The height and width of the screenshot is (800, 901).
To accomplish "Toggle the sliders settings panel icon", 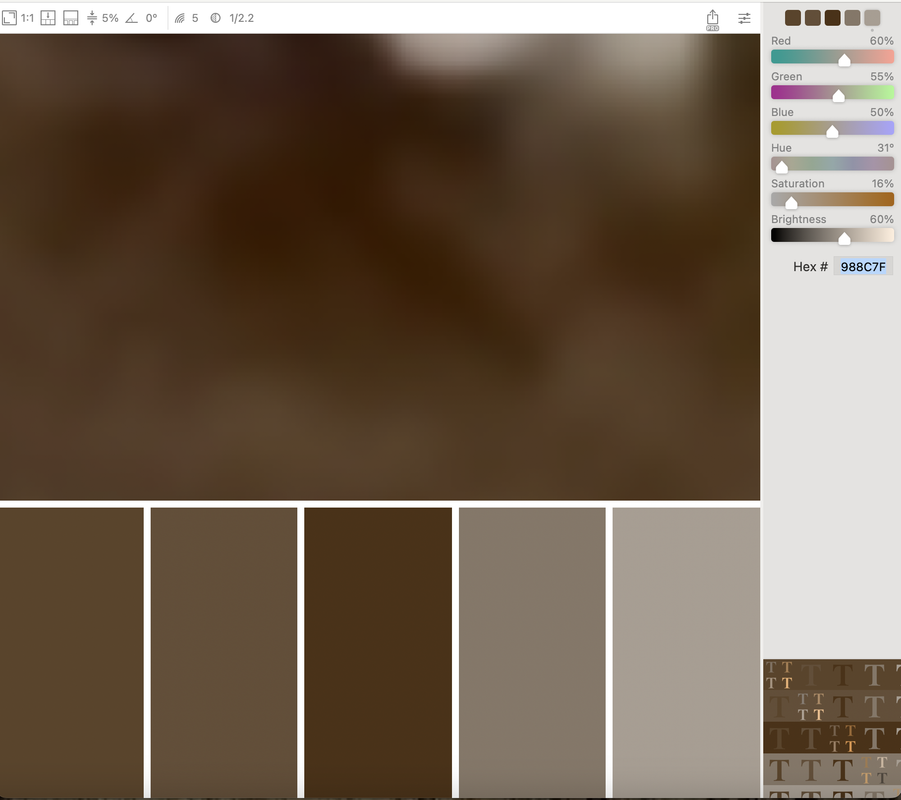I will [x=744, y=18].
